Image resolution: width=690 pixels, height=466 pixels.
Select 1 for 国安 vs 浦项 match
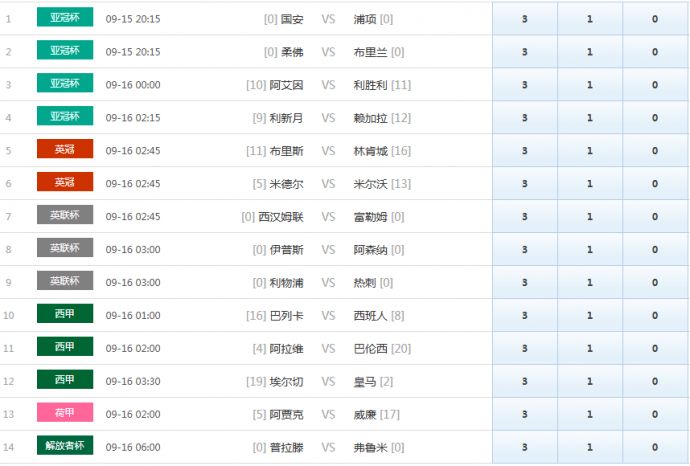(590, 18)
